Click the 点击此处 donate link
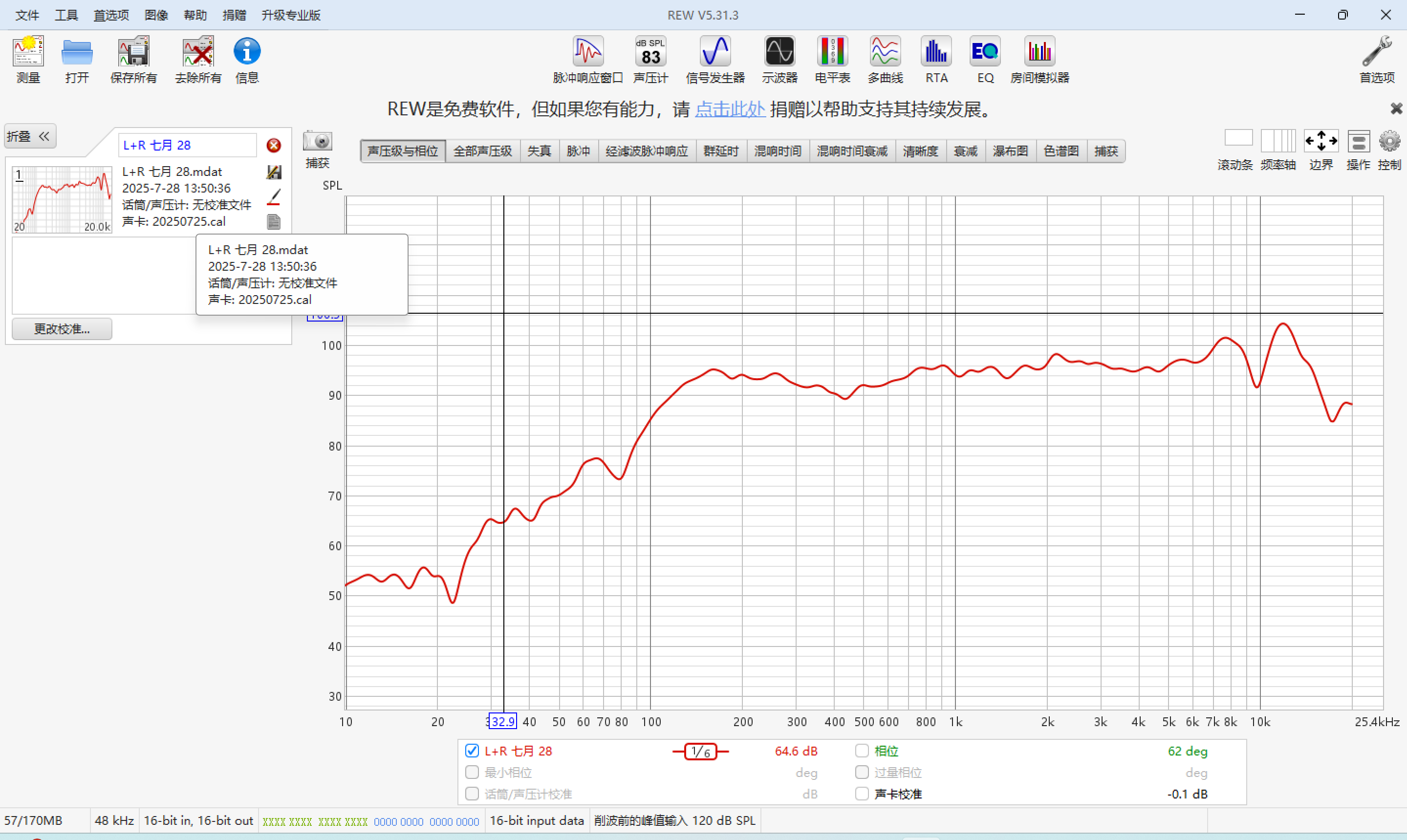This screenshot has width=1407, height=840. [730, 109]
